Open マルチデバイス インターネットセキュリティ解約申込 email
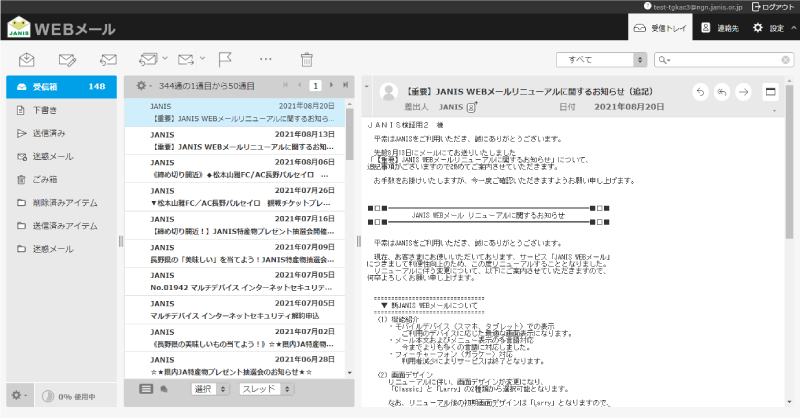Screen dimensions: 800x418 [235, 310]
